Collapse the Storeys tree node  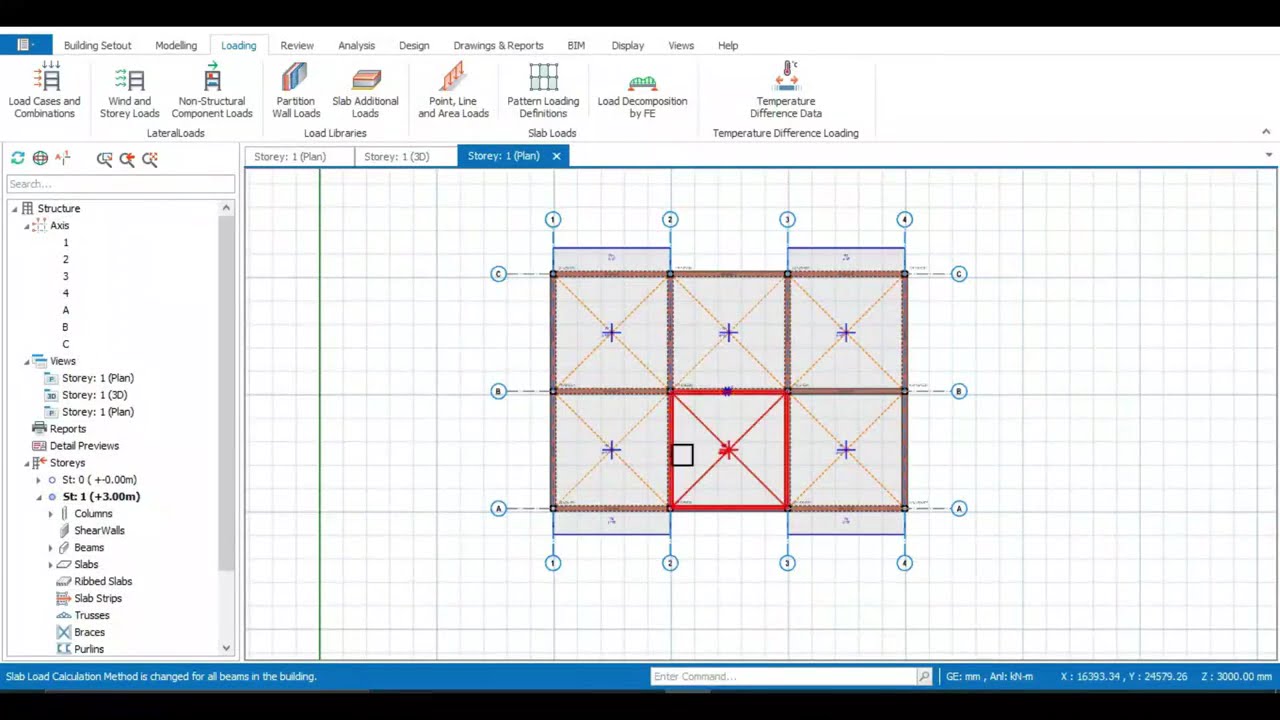27,463
